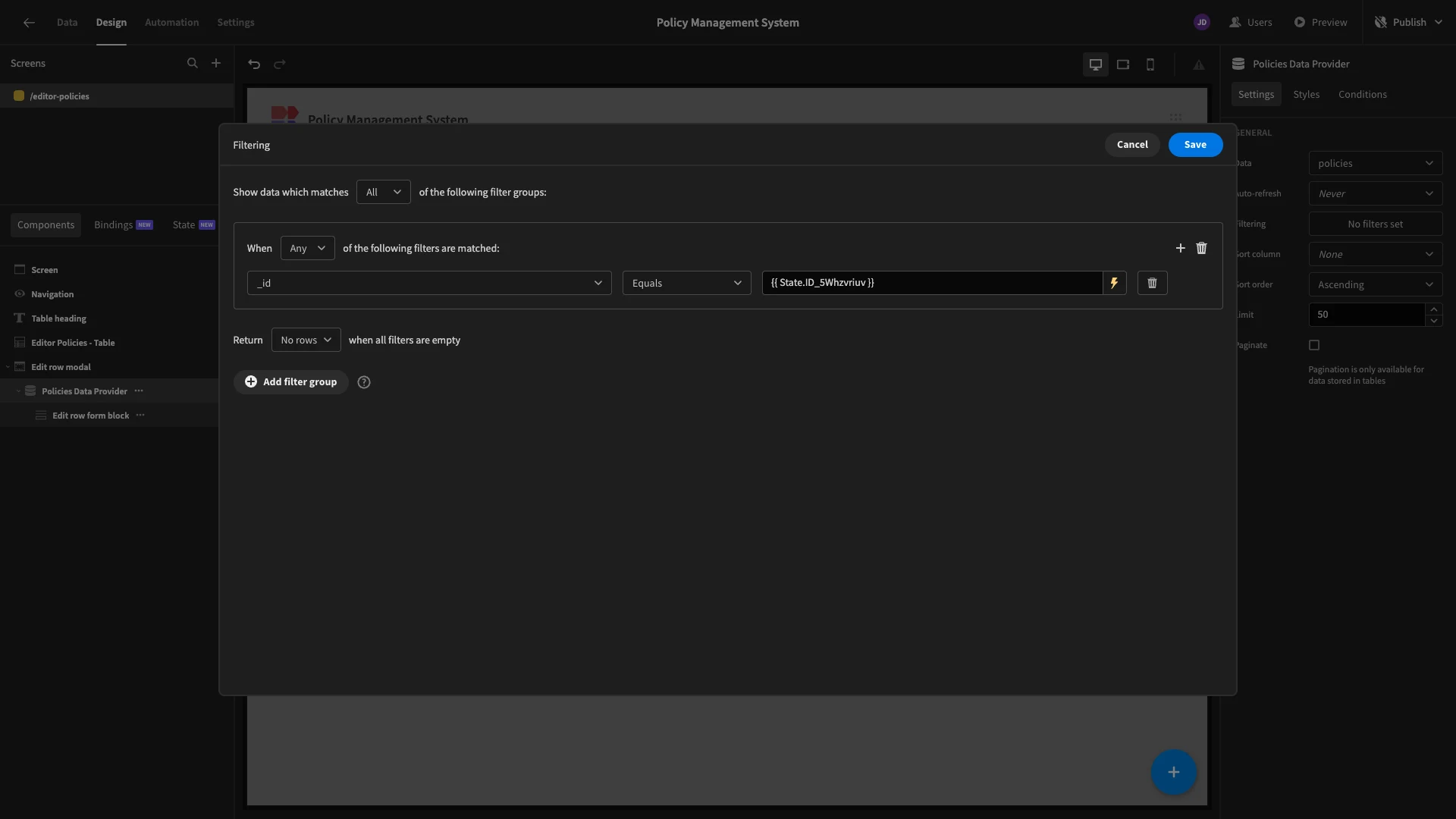1456x819 pixels.
Task: Open the All filter groups dropdown
Action: pyautogui.click(x=383, y=192)
